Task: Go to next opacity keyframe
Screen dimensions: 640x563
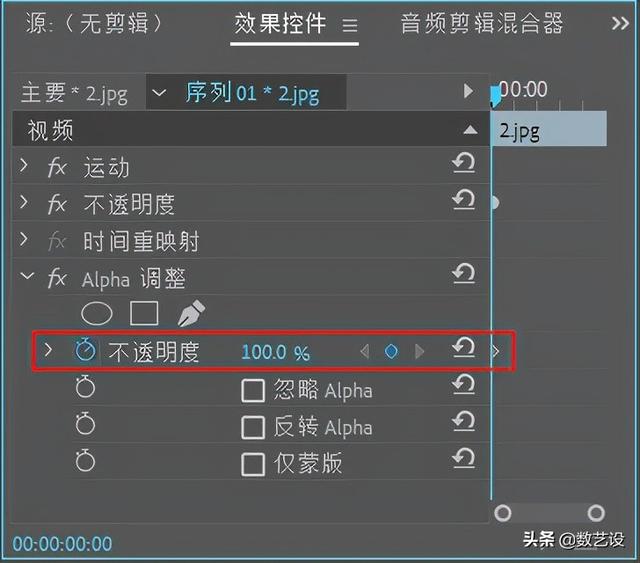Action: point(420,351)
